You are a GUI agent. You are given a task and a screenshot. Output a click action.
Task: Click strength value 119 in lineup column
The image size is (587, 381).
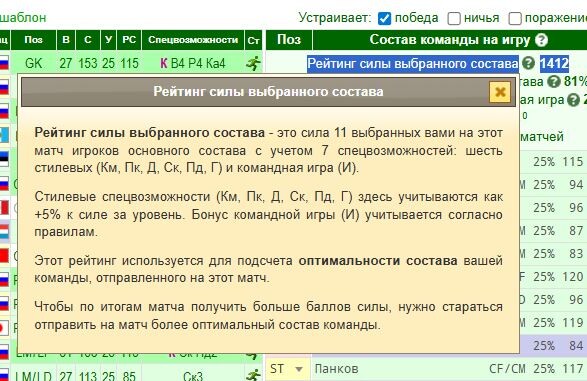[x=572, y=323]
